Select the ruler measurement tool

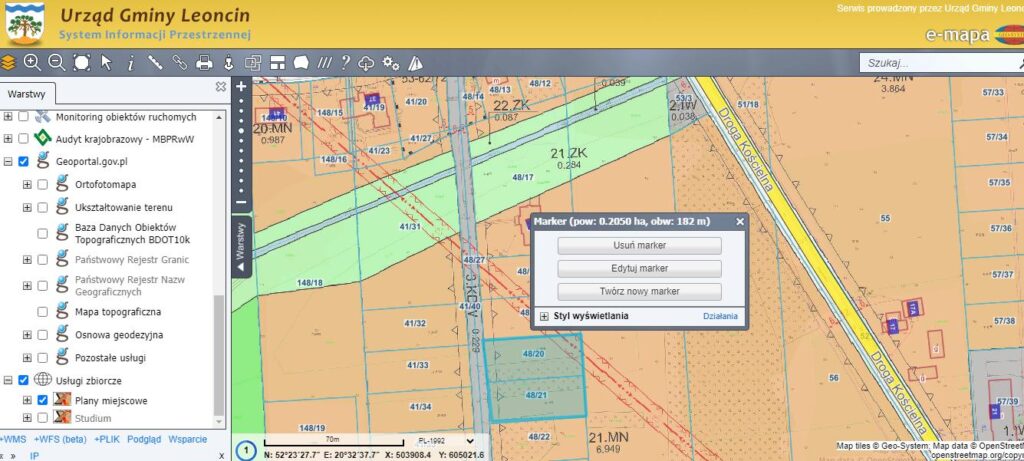[155, 63]
